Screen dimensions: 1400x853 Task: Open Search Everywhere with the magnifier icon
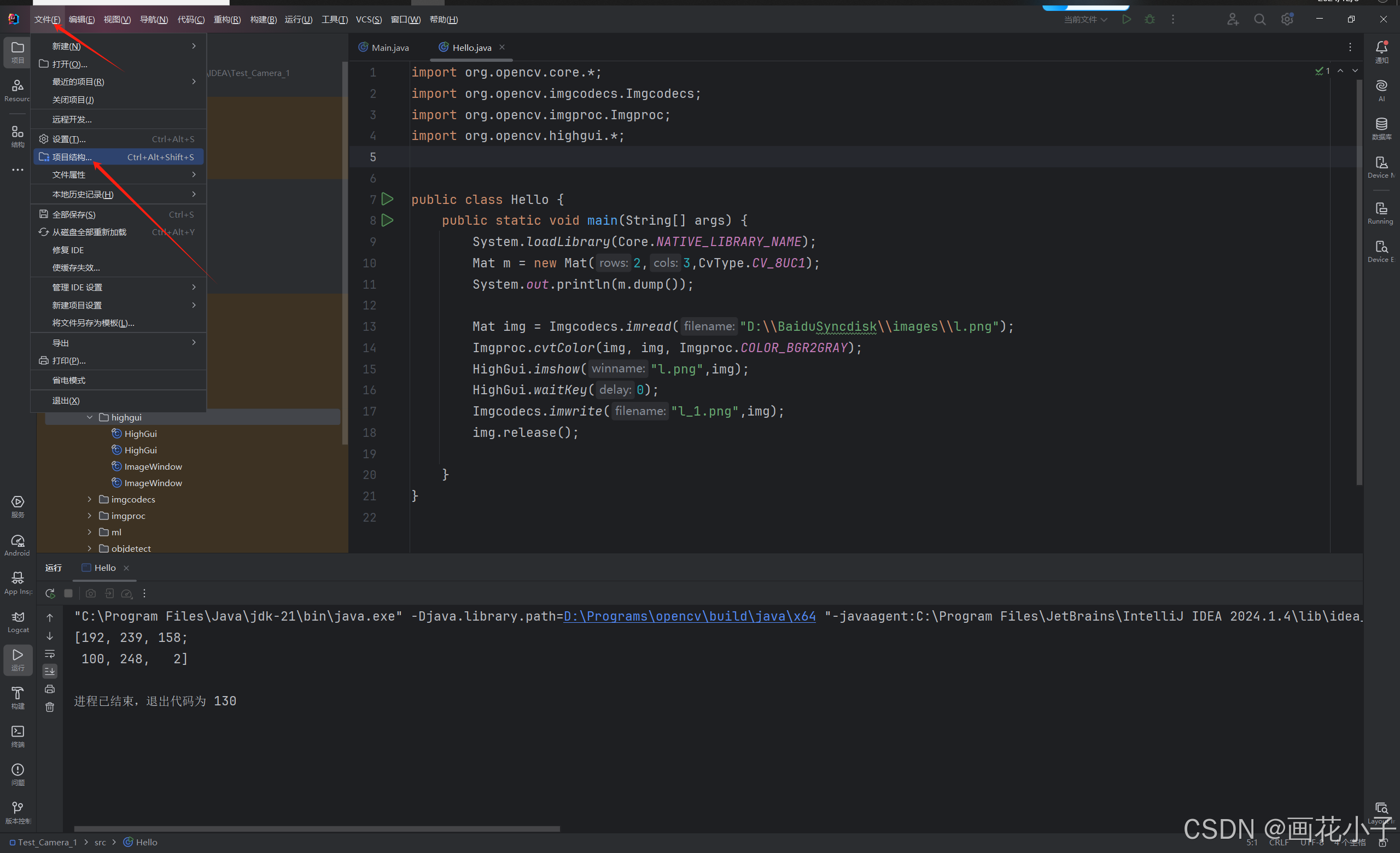[x=1259, y=19]
